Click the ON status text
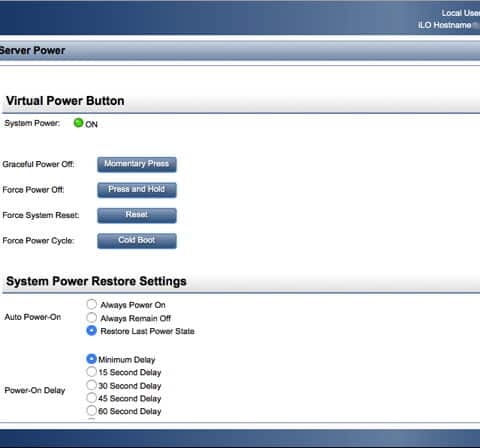 pyautogui.click(x=91, y=124)
